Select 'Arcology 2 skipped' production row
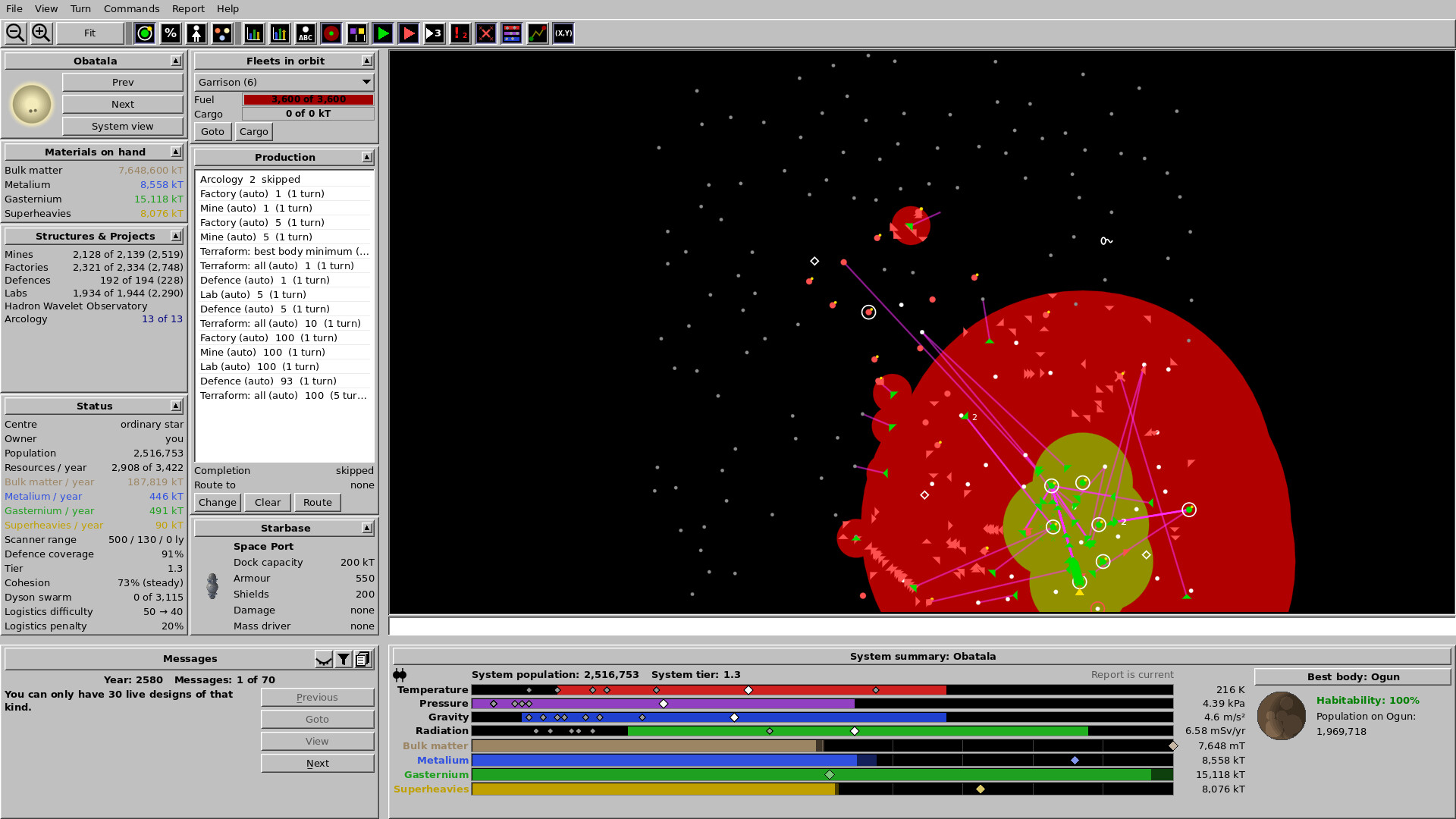This screenshot has width=1456, height=819. click(284, 179)
